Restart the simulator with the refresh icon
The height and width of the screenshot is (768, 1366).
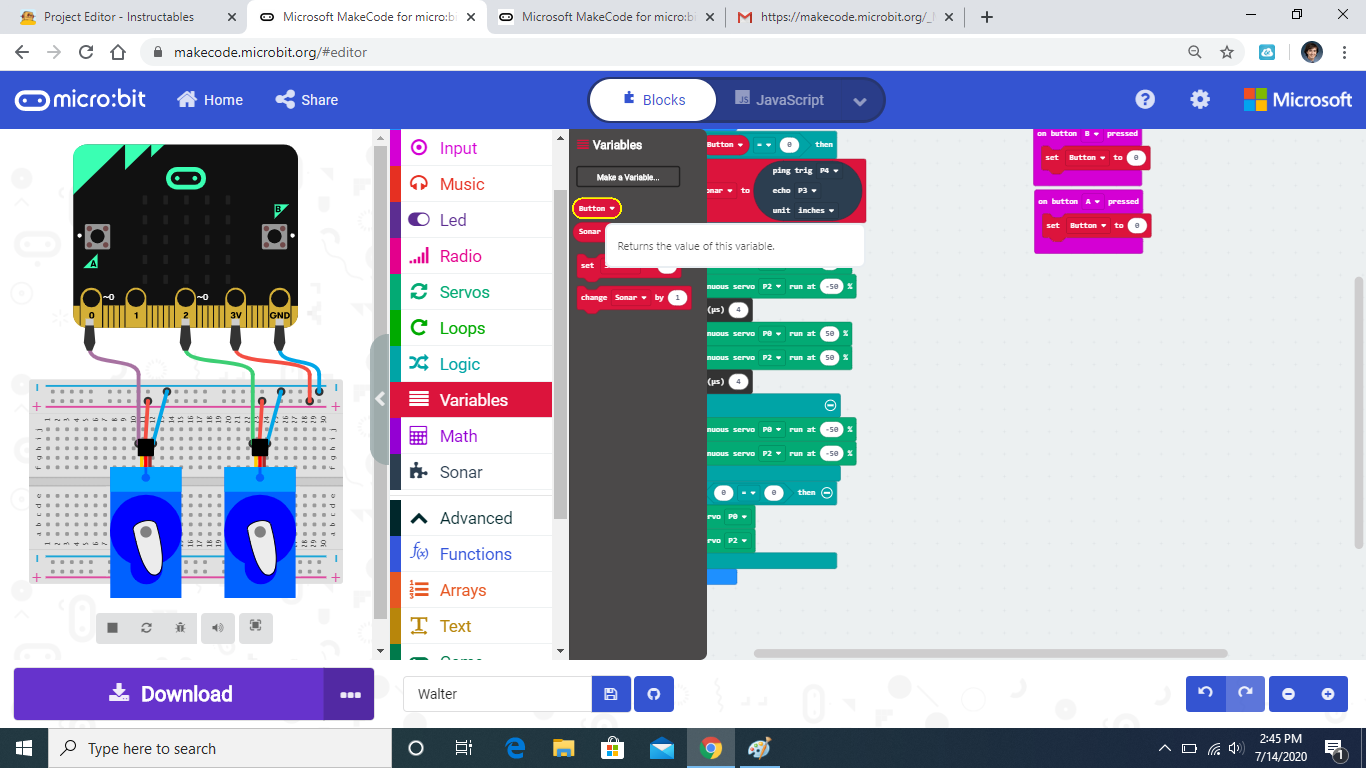point(146,627)
